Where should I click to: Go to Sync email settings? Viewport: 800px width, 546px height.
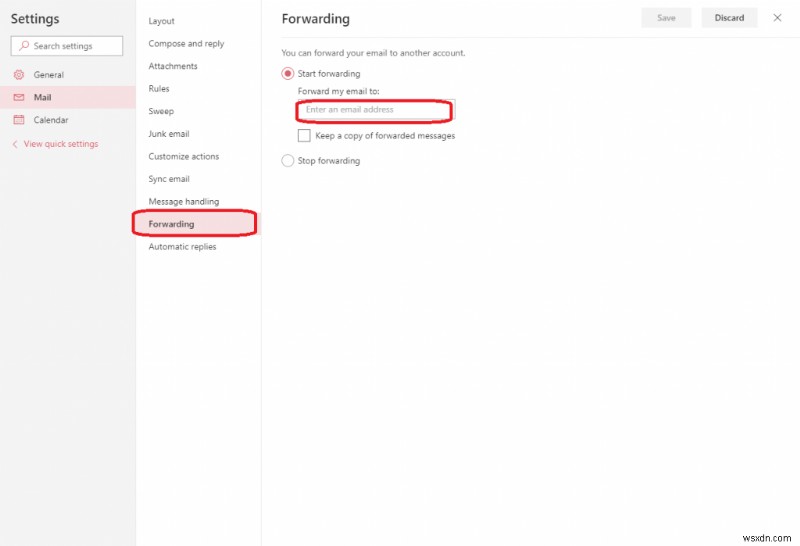tap(169, 179)
